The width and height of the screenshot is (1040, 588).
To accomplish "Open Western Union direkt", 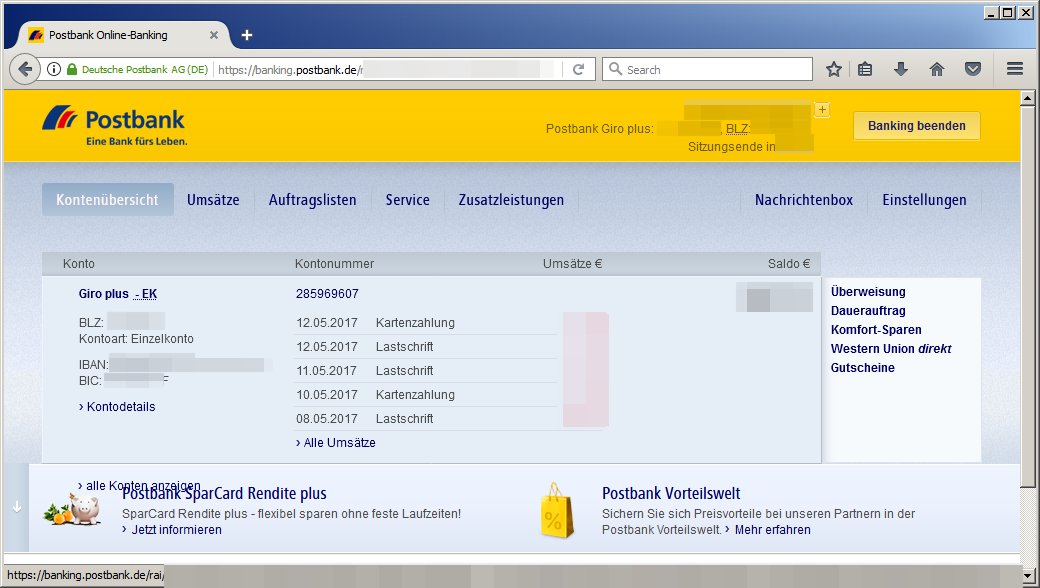I will pos(891,349).
